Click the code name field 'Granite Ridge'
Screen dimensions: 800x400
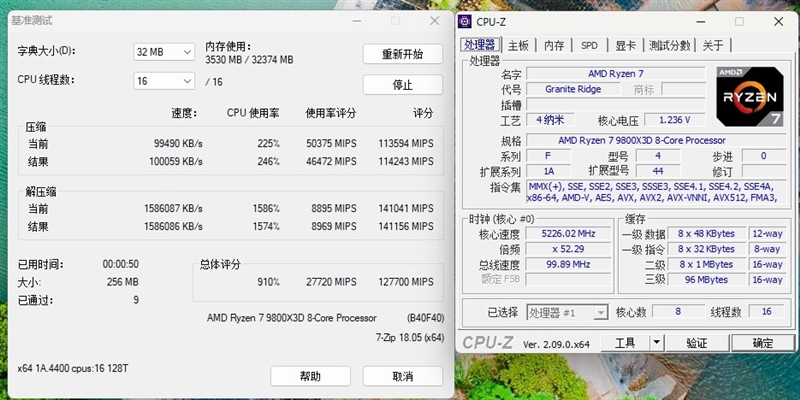point(573,89)
